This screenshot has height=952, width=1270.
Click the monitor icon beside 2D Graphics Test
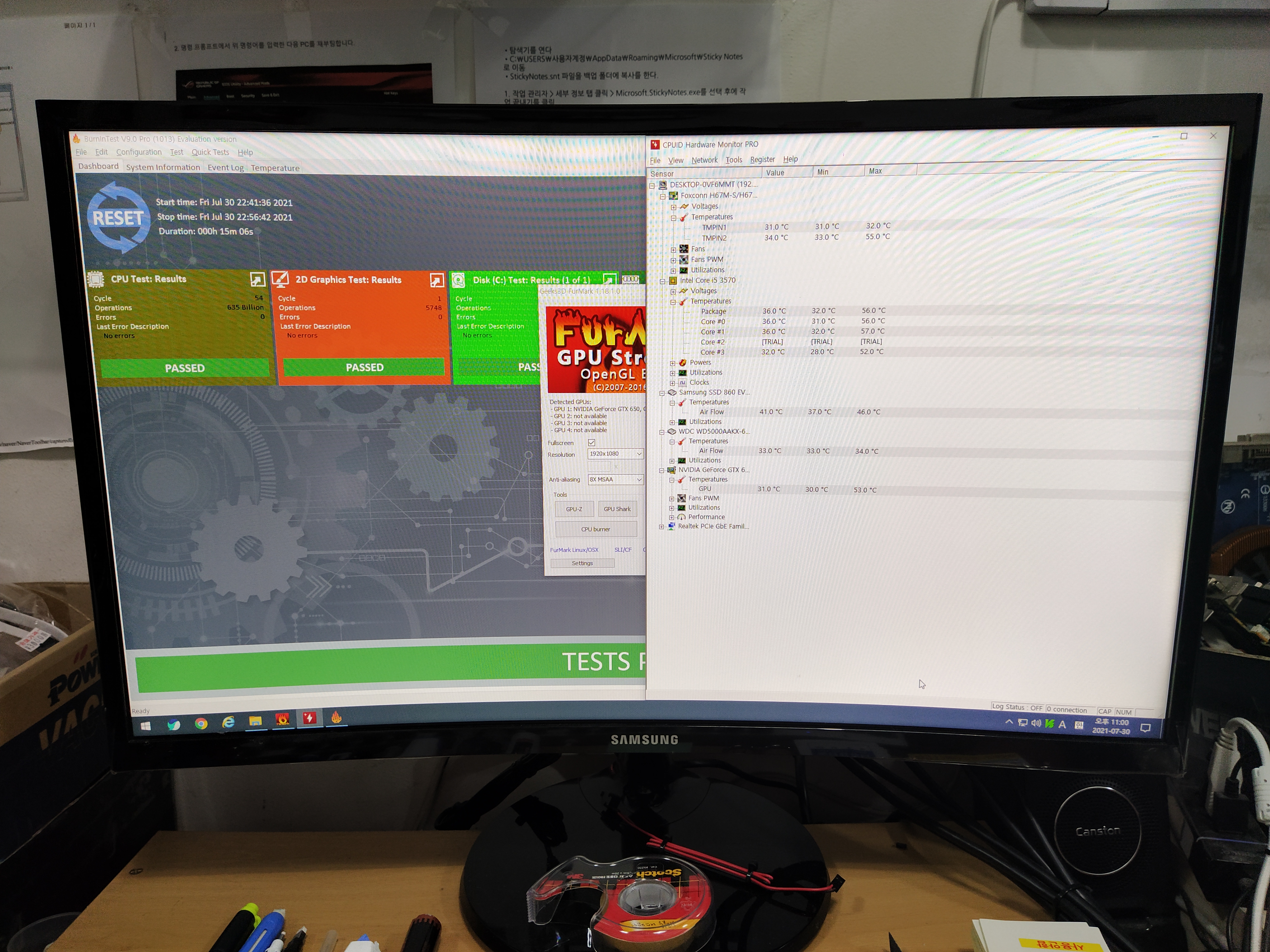(x=280, y=280)
